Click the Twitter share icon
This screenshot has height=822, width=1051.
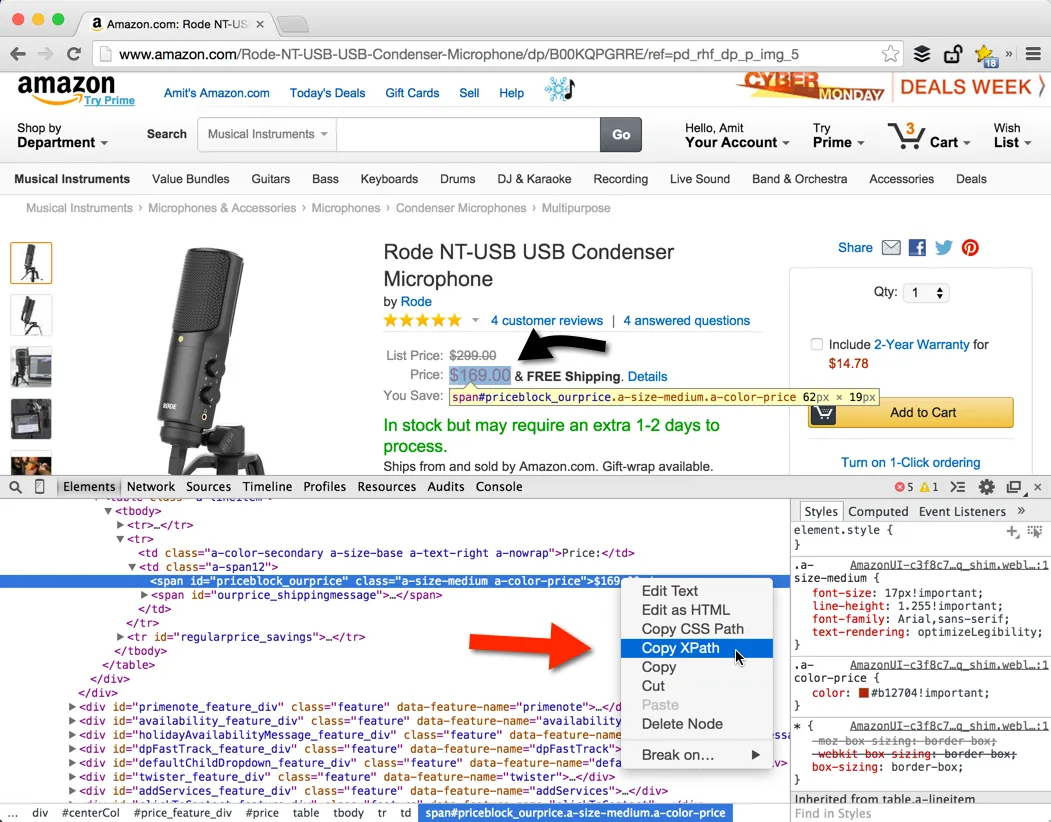(943, 248)
